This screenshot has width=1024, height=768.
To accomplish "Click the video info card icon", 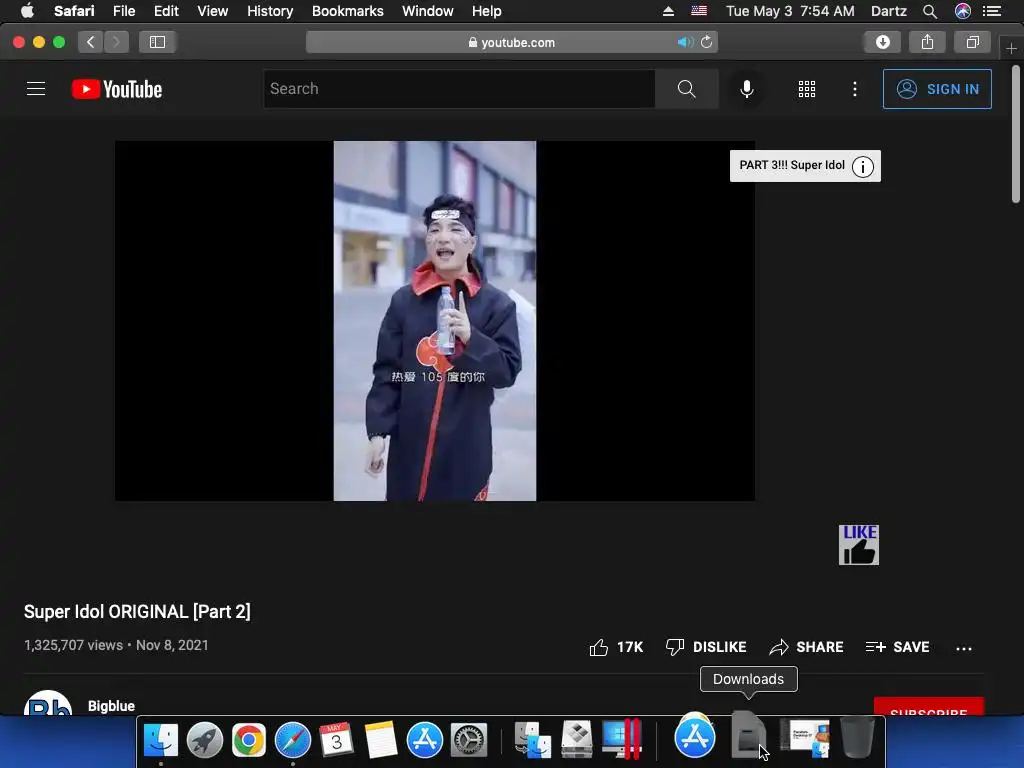I will click(863, 167).
